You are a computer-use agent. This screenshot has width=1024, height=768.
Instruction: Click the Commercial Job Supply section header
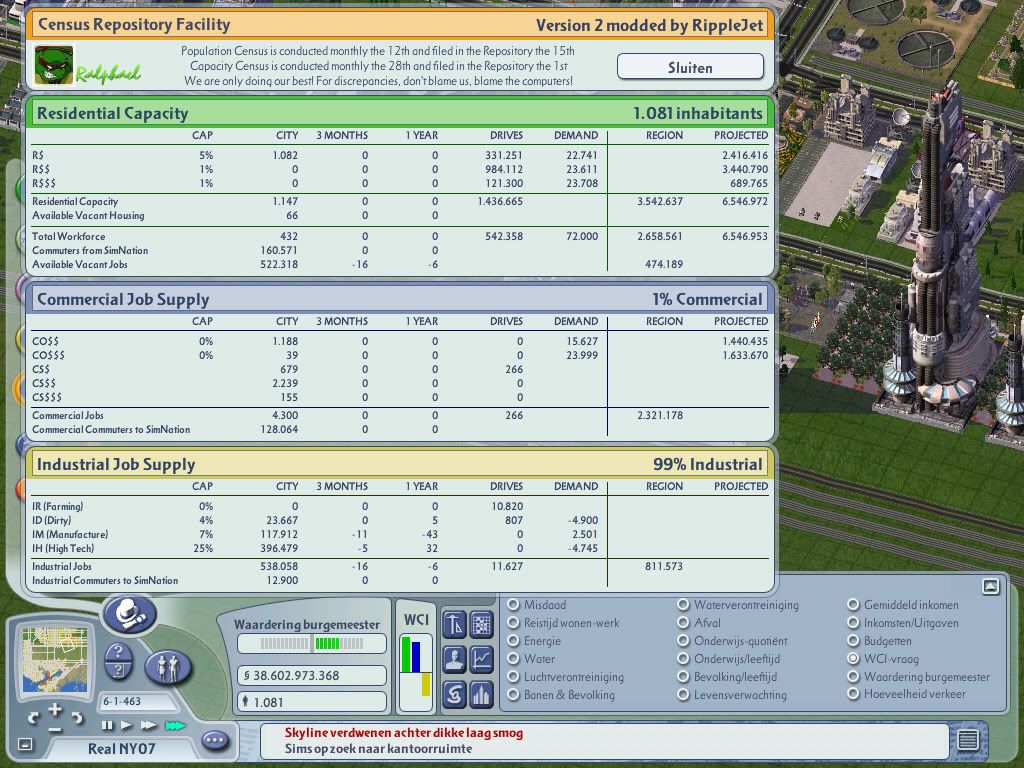pos(400,299)
